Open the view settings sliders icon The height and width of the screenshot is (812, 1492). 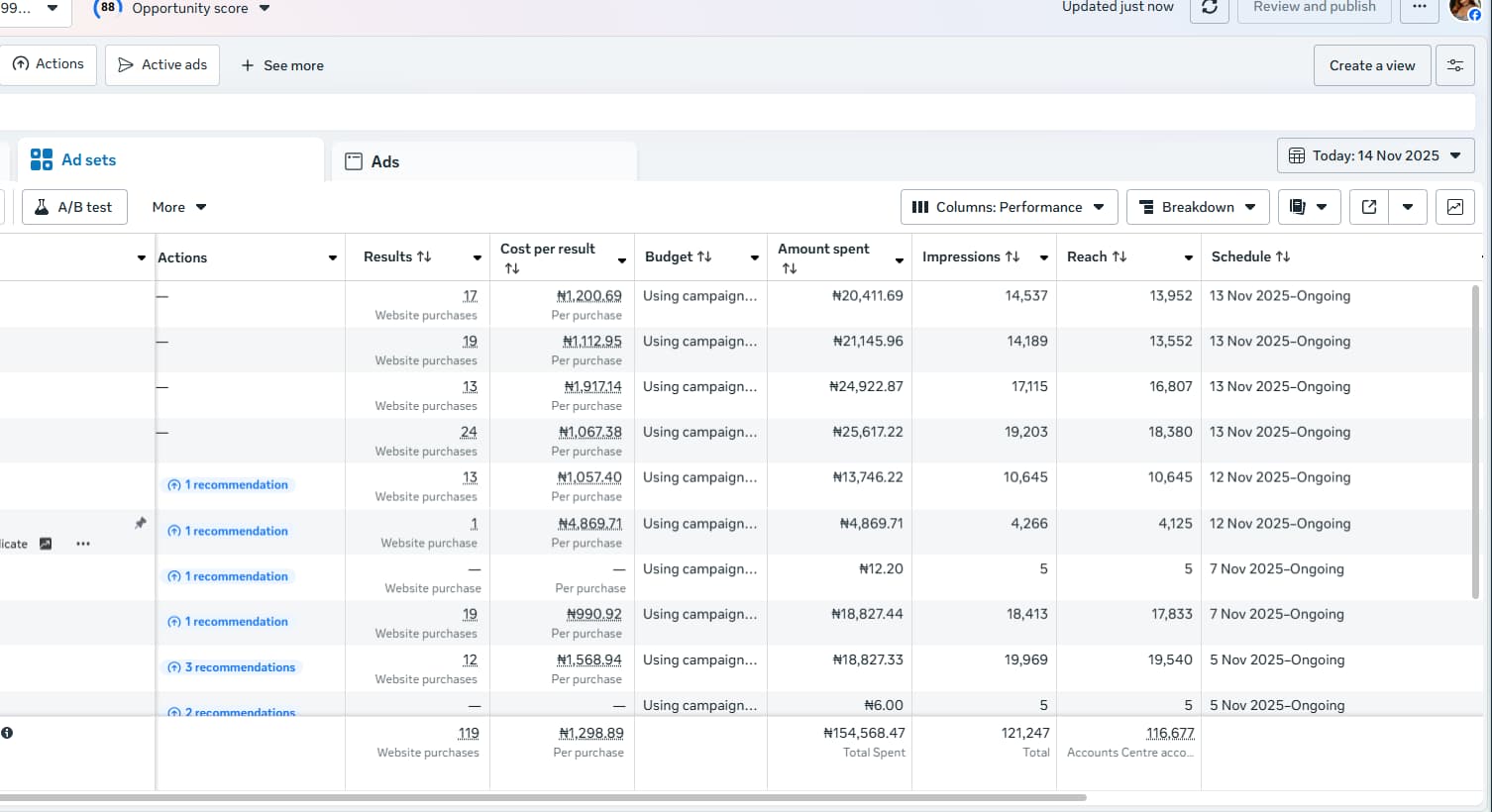[1454, 65]
